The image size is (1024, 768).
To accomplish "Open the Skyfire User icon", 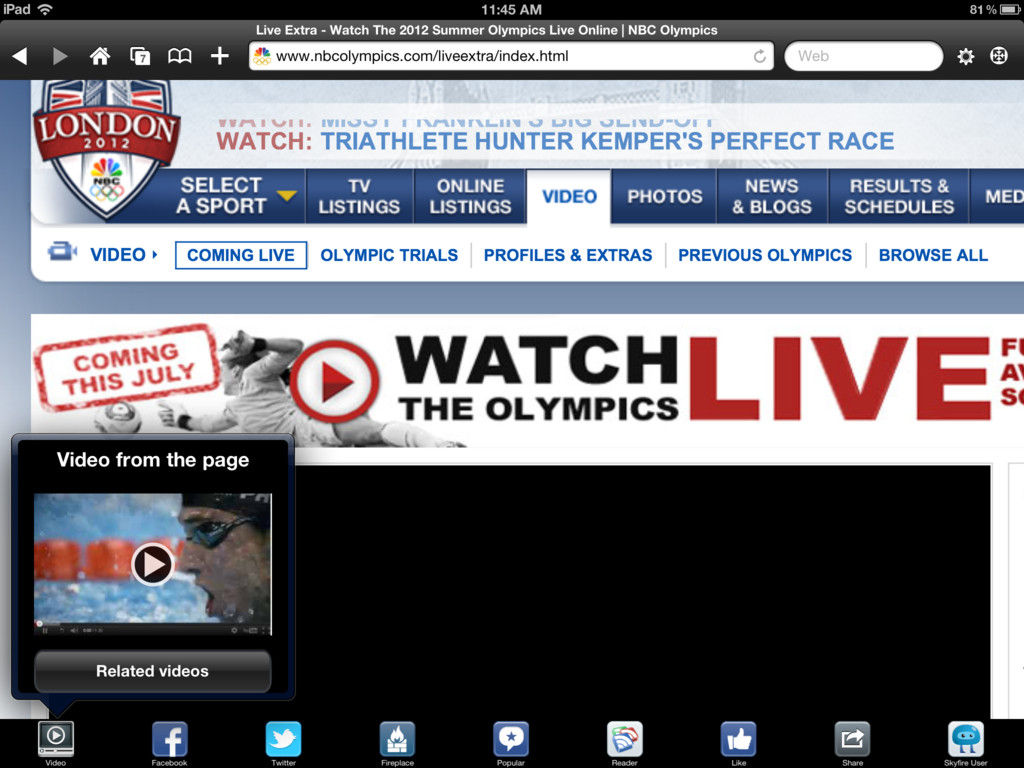I will point(966,739).
